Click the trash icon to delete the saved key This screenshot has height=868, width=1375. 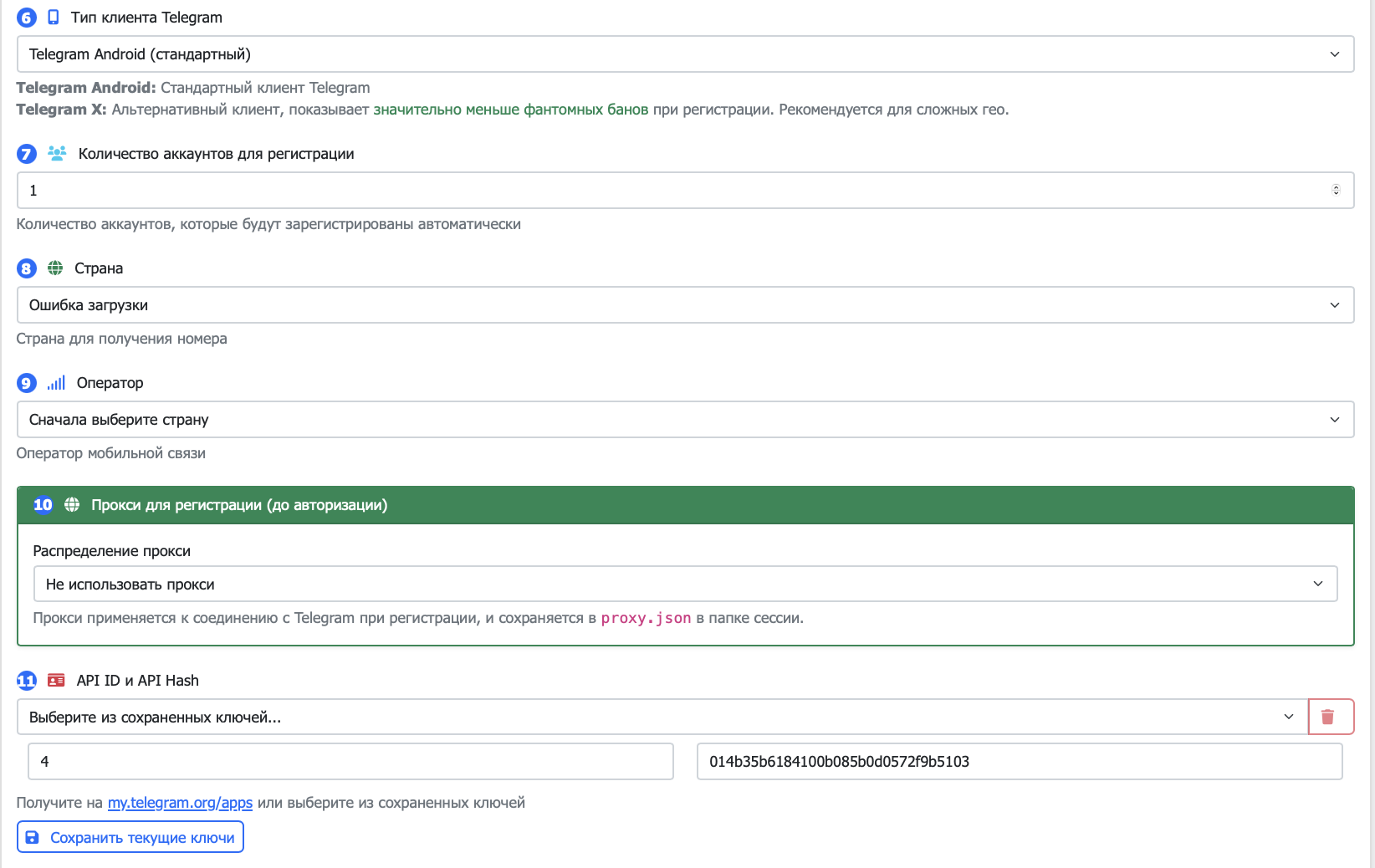[1330, 717]
